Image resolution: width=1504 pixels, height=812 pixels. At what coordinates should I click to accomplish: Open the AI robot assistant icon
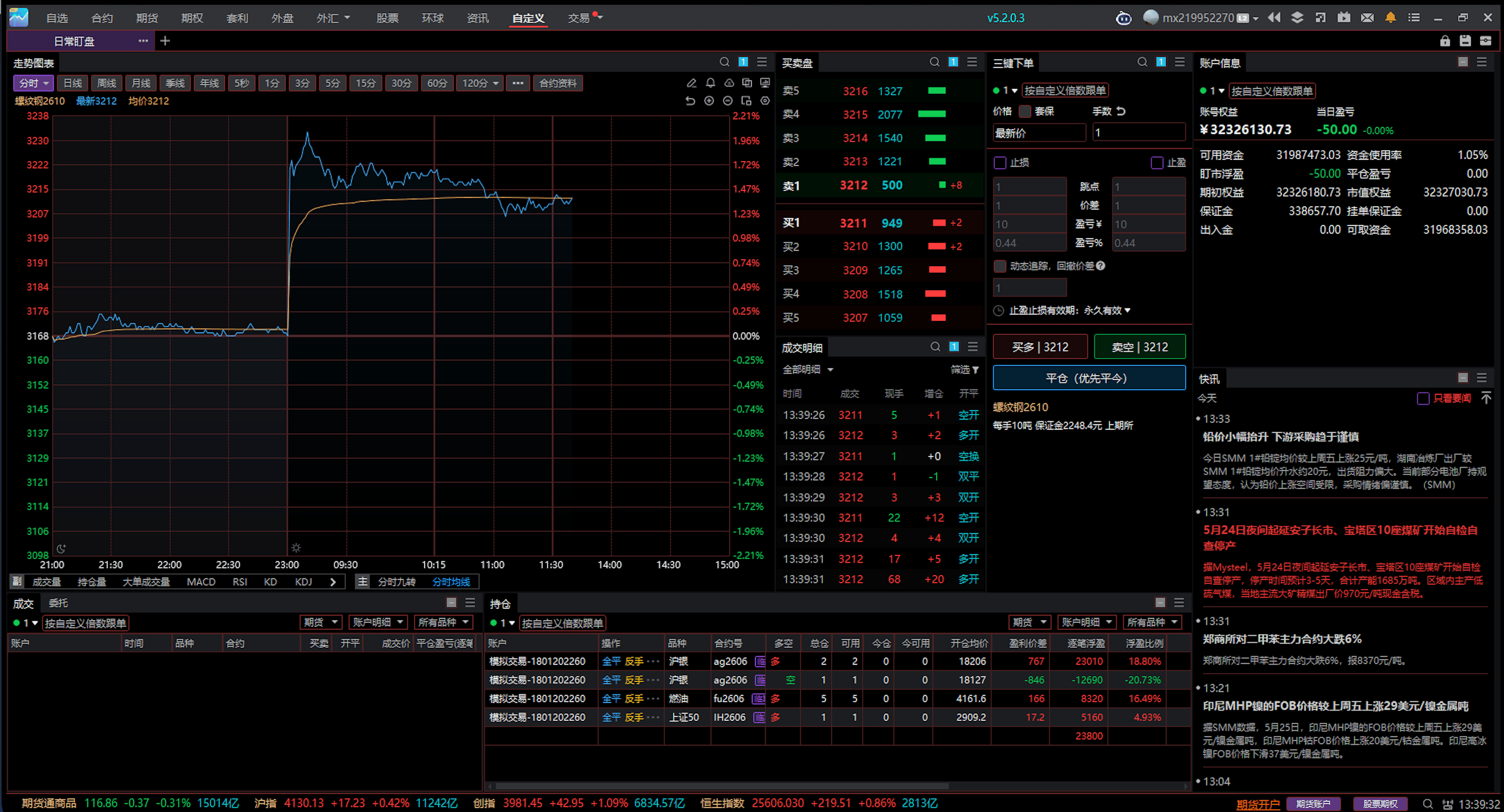[1123, 18]
